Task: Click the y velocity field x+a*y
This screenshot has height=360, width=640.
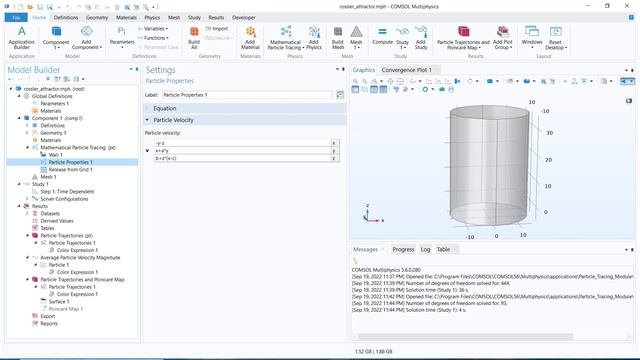Action: pyautogui.click(x=242, y=151)
